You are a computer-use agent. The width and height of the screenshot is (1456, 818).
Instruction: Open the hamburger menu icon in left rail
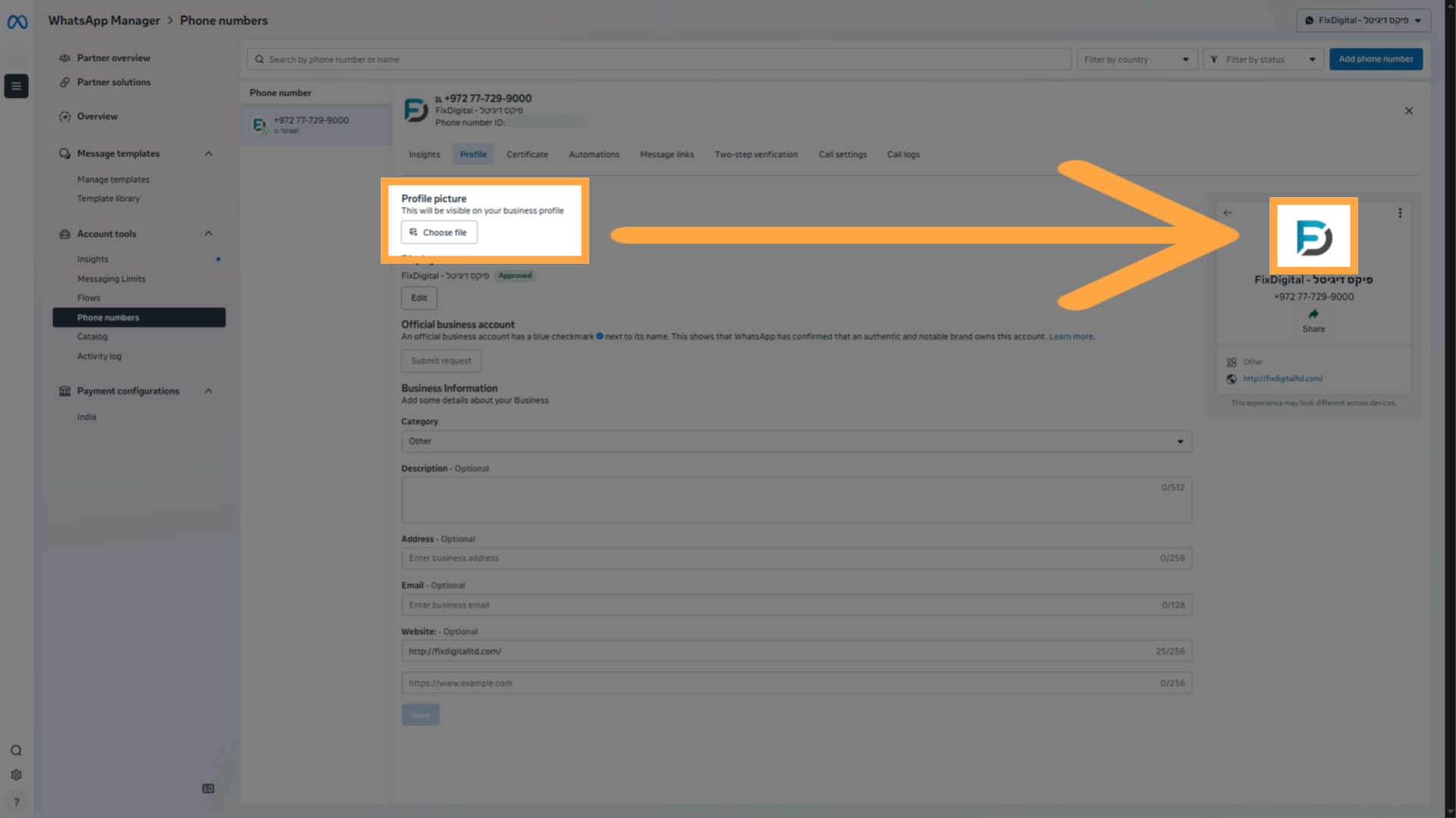click(16, 86)
